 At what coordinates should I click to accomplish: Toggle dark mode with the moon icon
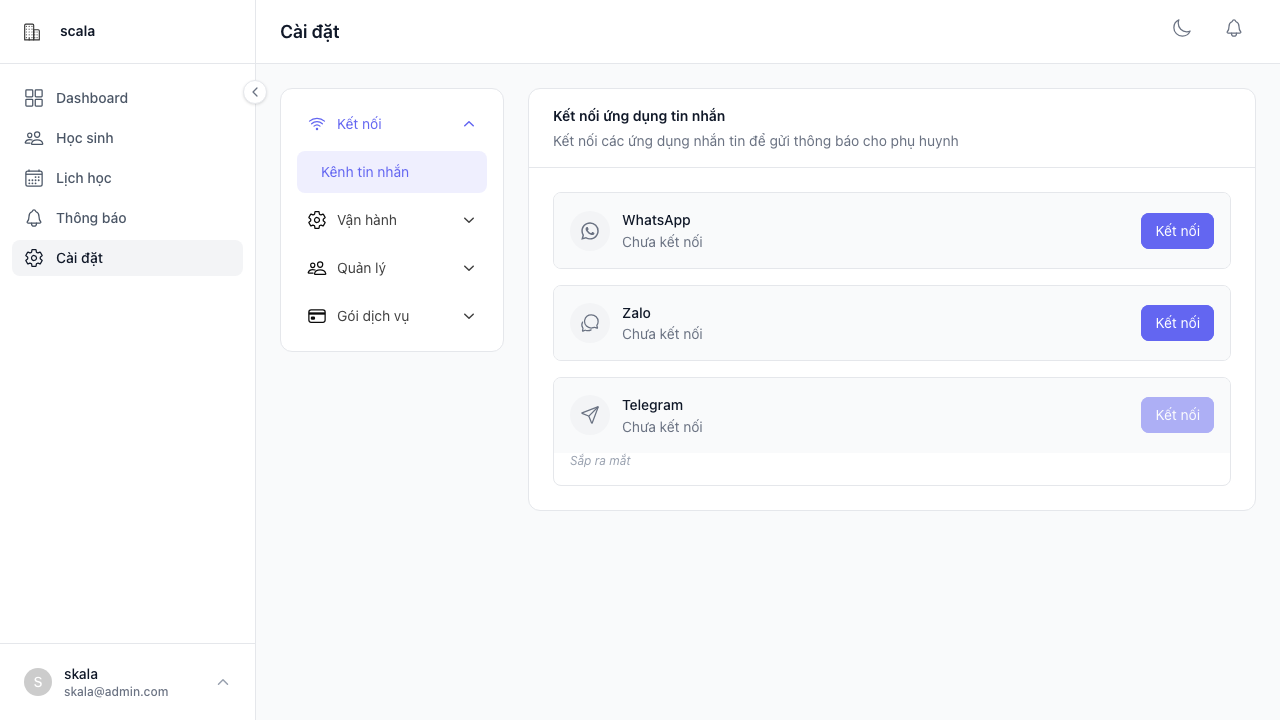(1182, 29)
